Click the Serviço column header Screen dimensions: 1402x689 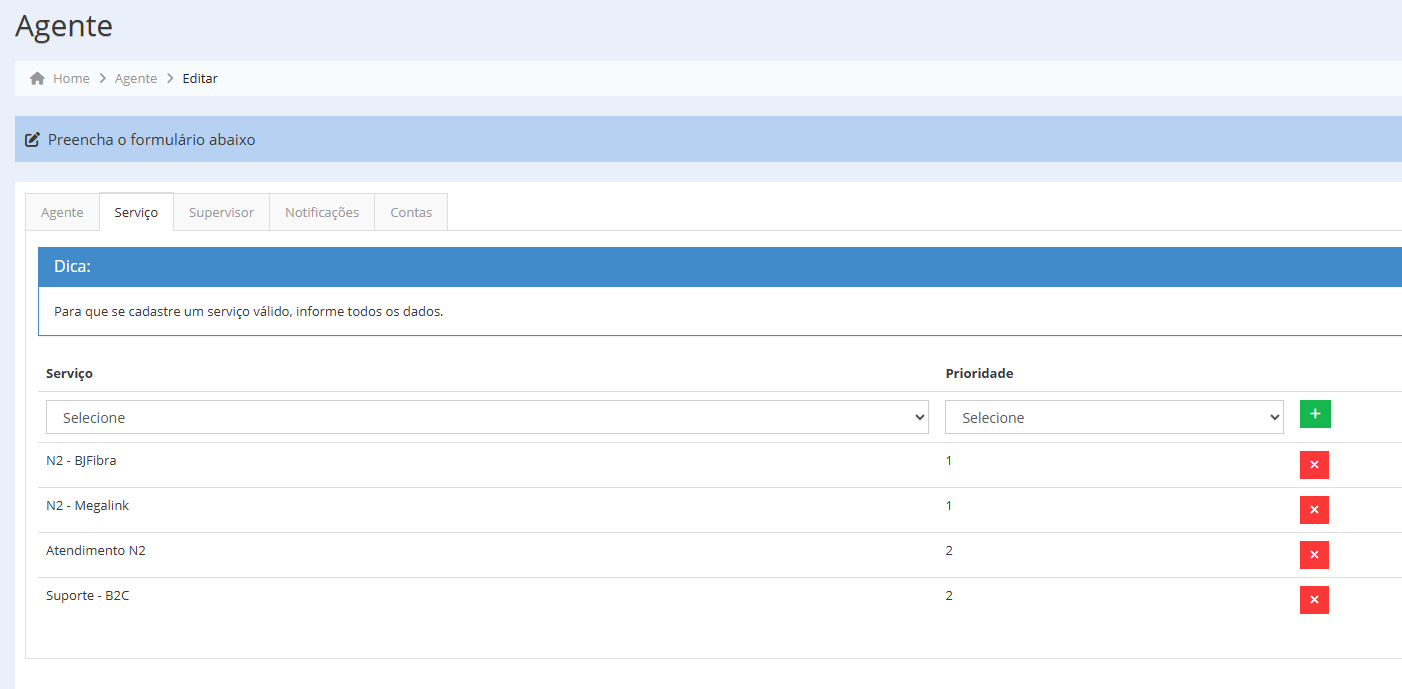[x=69, y=373]
